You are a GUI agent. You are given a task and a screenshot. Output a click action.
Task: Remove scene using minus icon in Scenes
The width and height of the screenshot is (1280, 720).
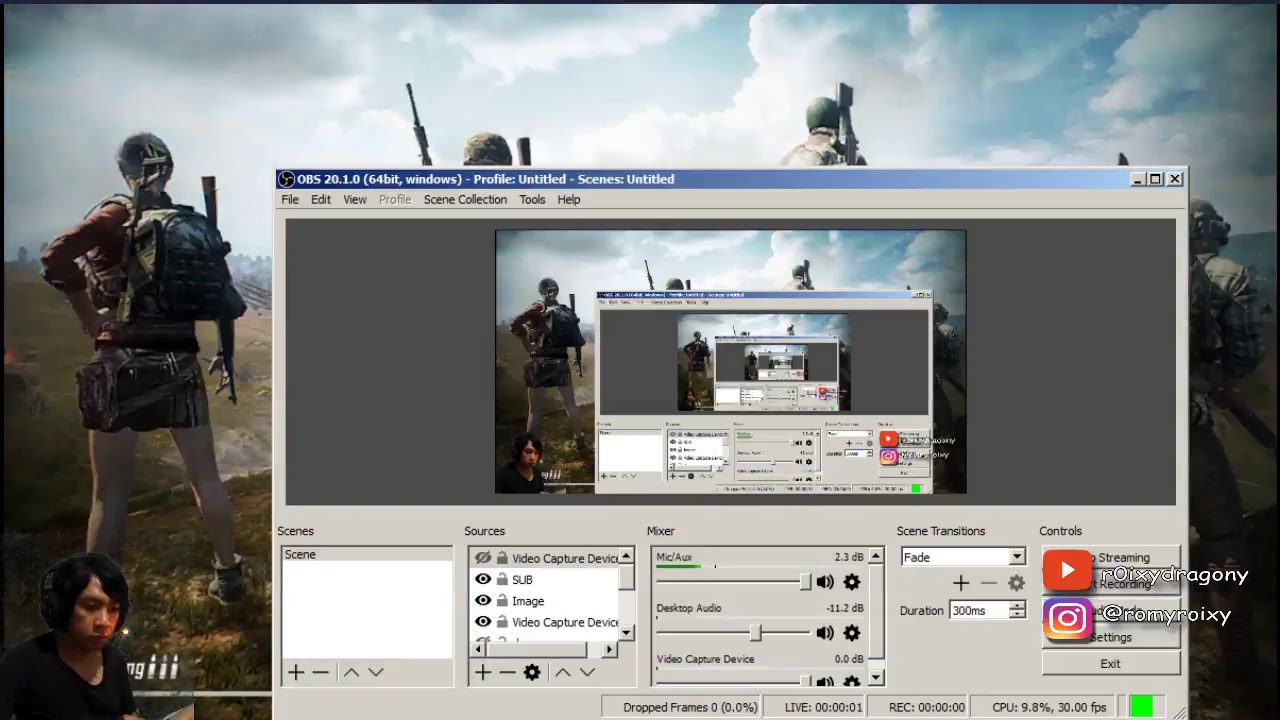[x=320, y=672]
